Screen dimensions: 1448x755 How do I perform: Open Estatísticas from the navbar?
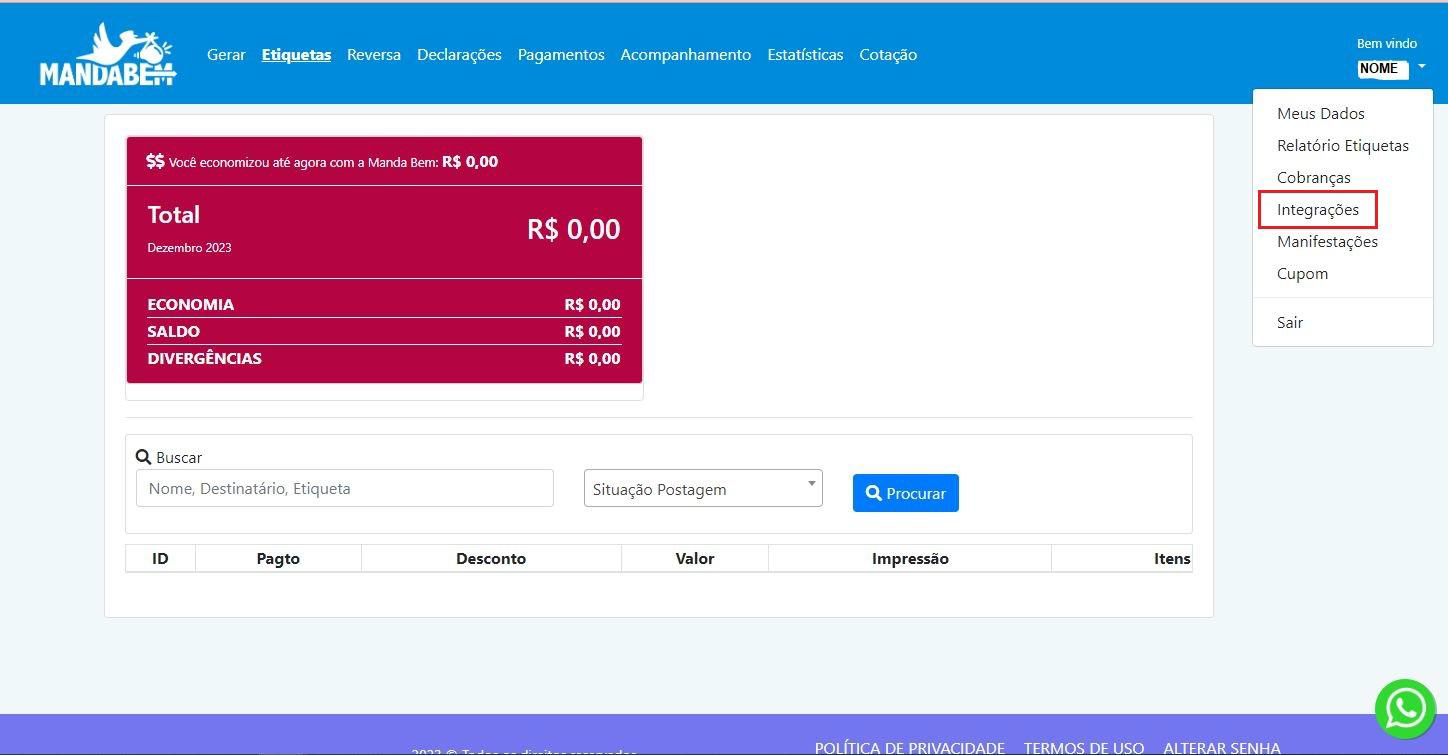tap(805, 55)
